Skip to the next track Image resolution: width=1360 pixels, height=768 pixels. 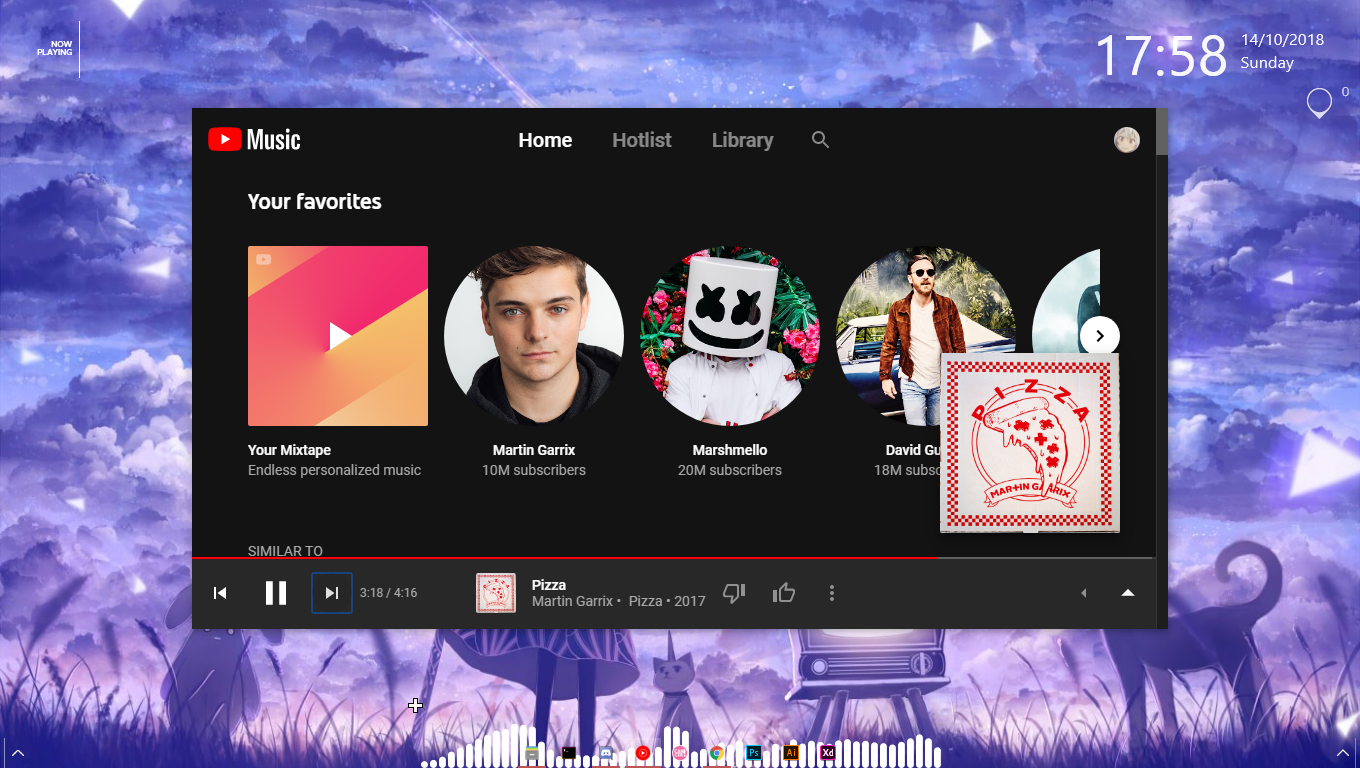[331, 592]
